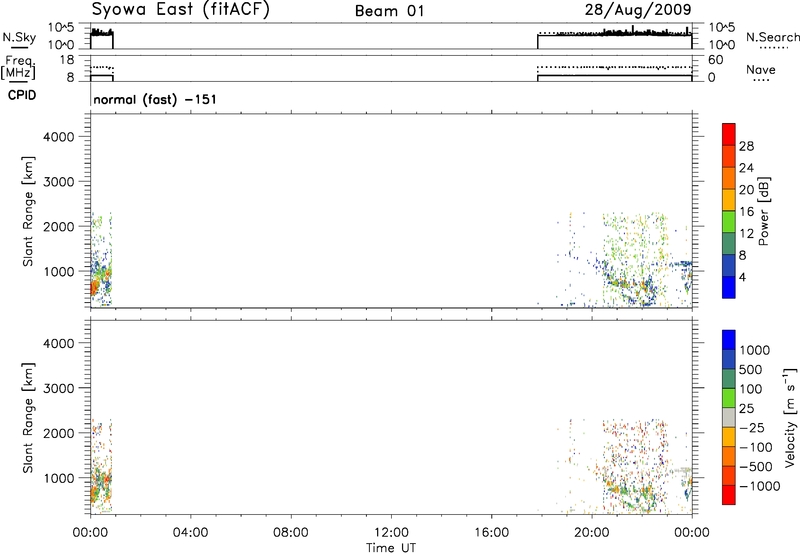
Task: Click the 'Velocity [m s-1]' colorbar label
Action: click(790, 417)
